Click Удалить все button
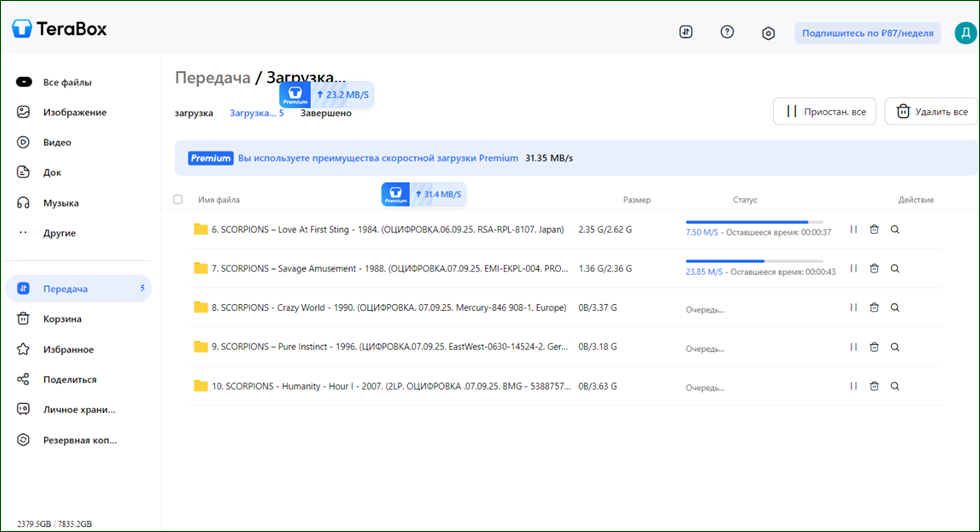Screen dimensions: 980x532 click(931, 111)
